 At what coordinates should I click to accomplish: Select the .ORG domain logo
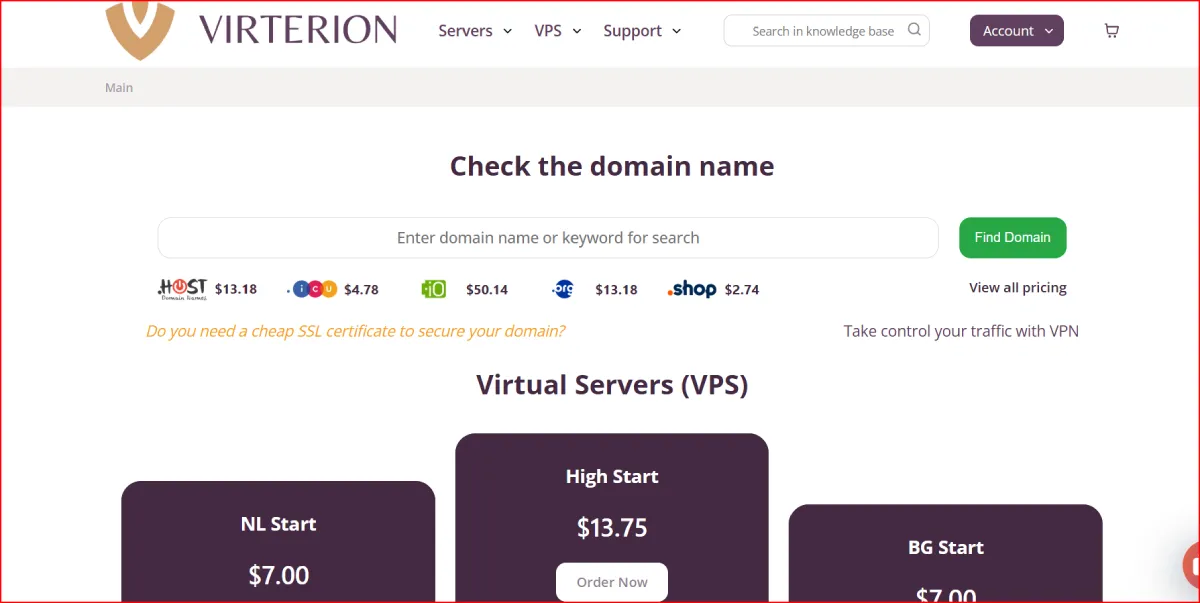(x=563, y=289)
